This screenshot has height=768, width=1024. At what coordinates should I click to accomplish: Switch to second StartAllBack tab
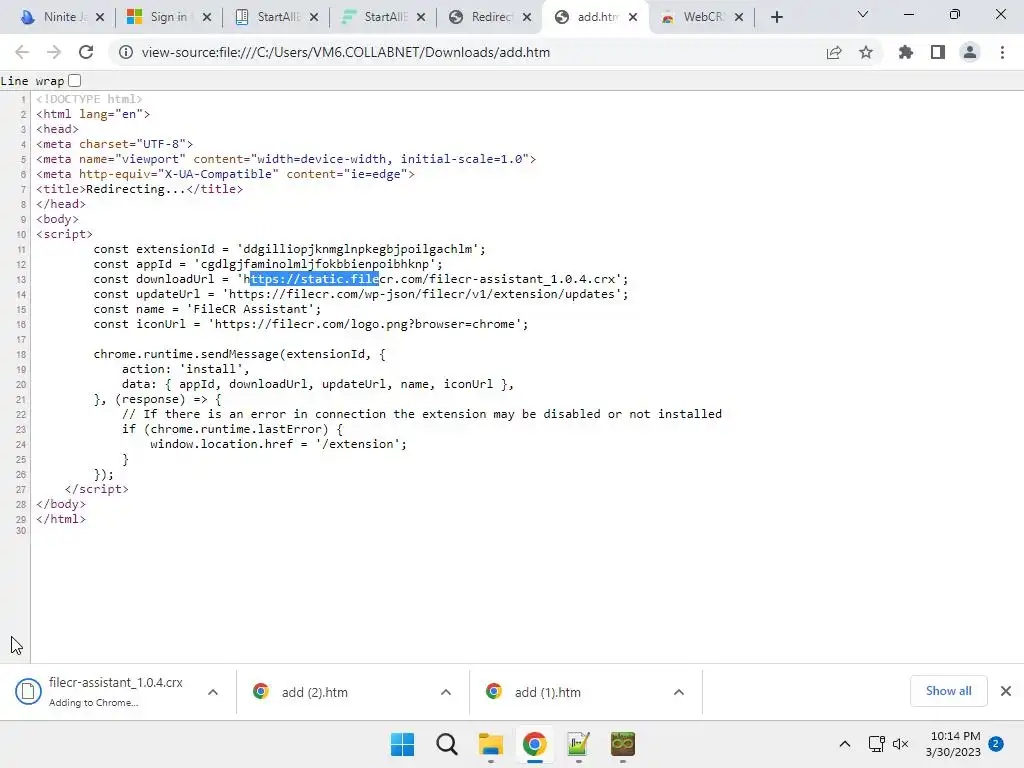click(382, 17)
